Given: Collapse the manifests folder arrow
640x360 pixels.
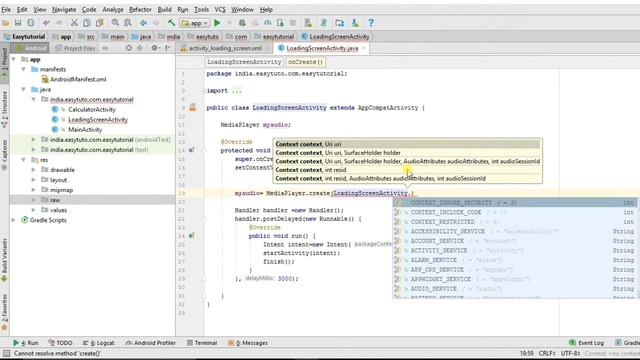Looking at the screenshot, I should coord(23,69).
